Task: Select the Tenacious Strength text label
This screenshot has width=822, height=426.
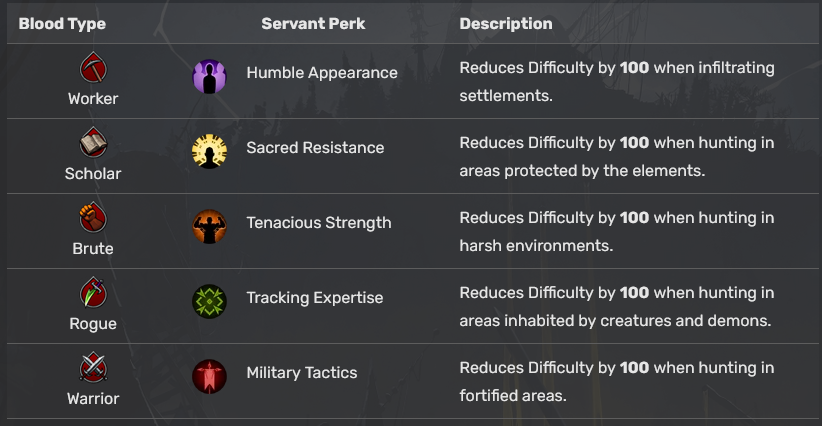Action: pos(319,223)
